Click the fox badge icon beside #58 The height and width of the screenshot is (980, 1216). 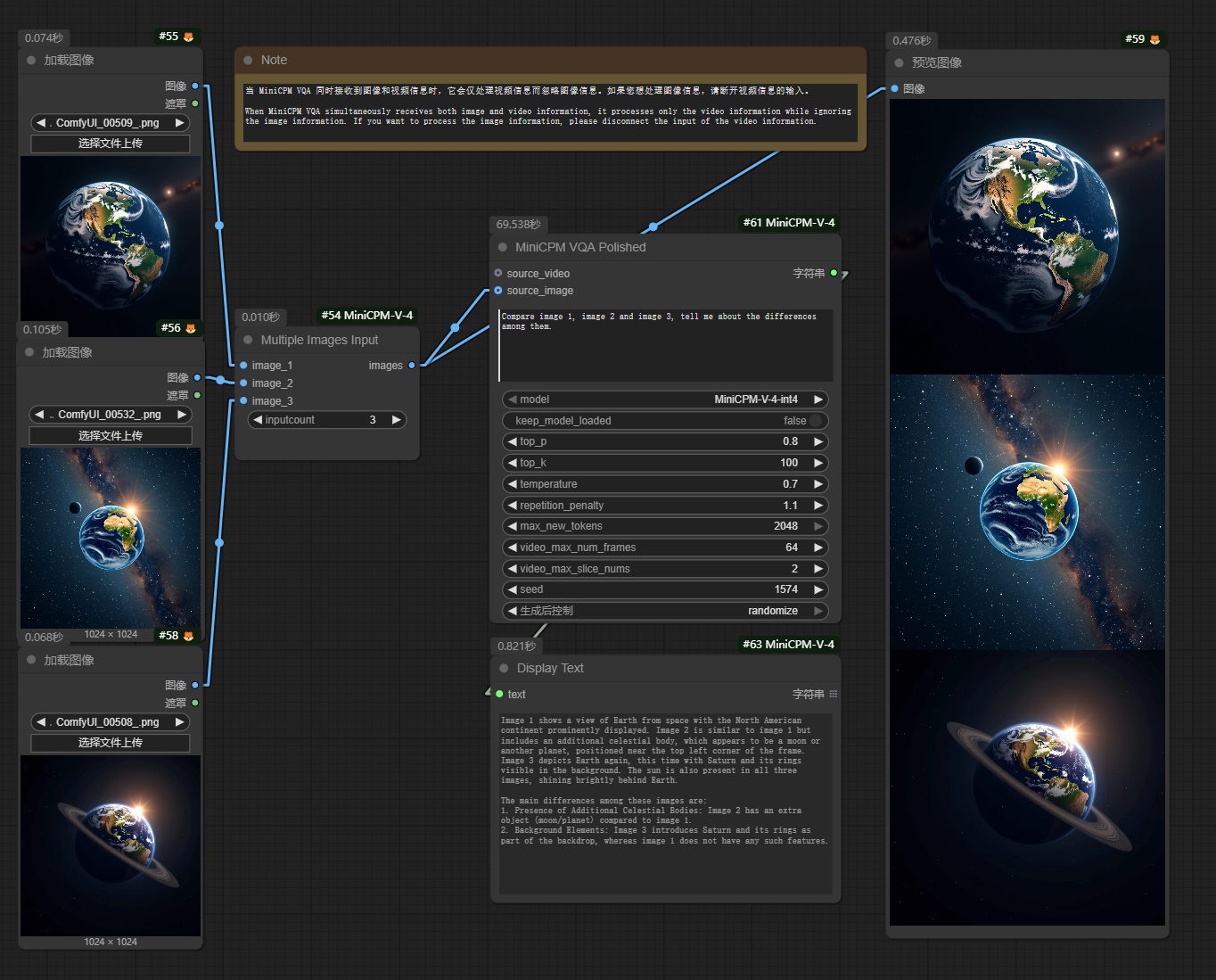(189, 636)
